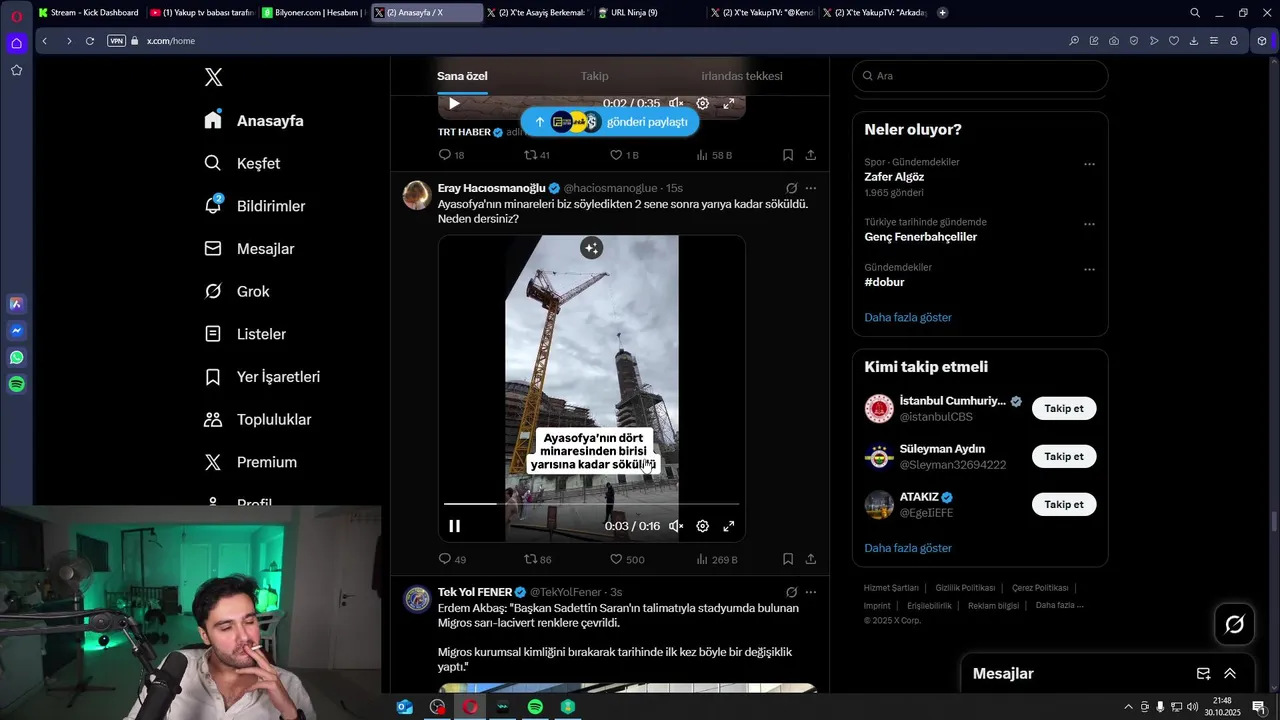Click the Grok sparkle icon on video
The image size is (1280, 720).
[592, 249]
